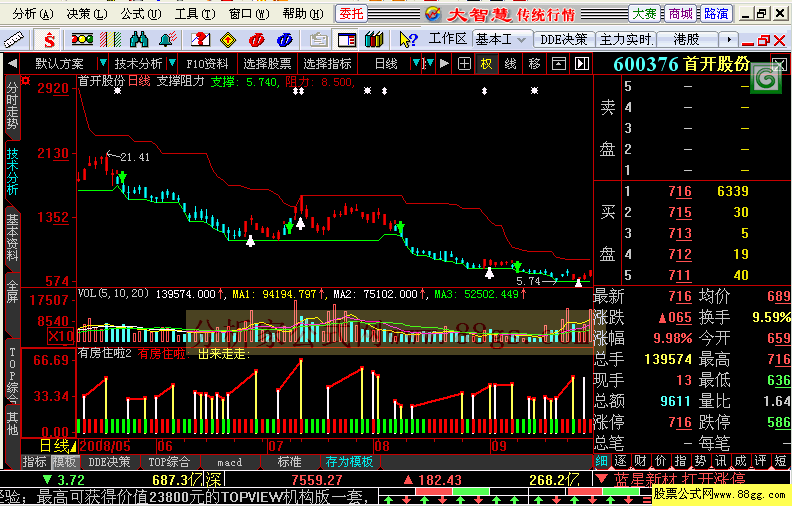Open the 公式(U) menu
This screenshot has width=792, height=506.
[141, 14]
